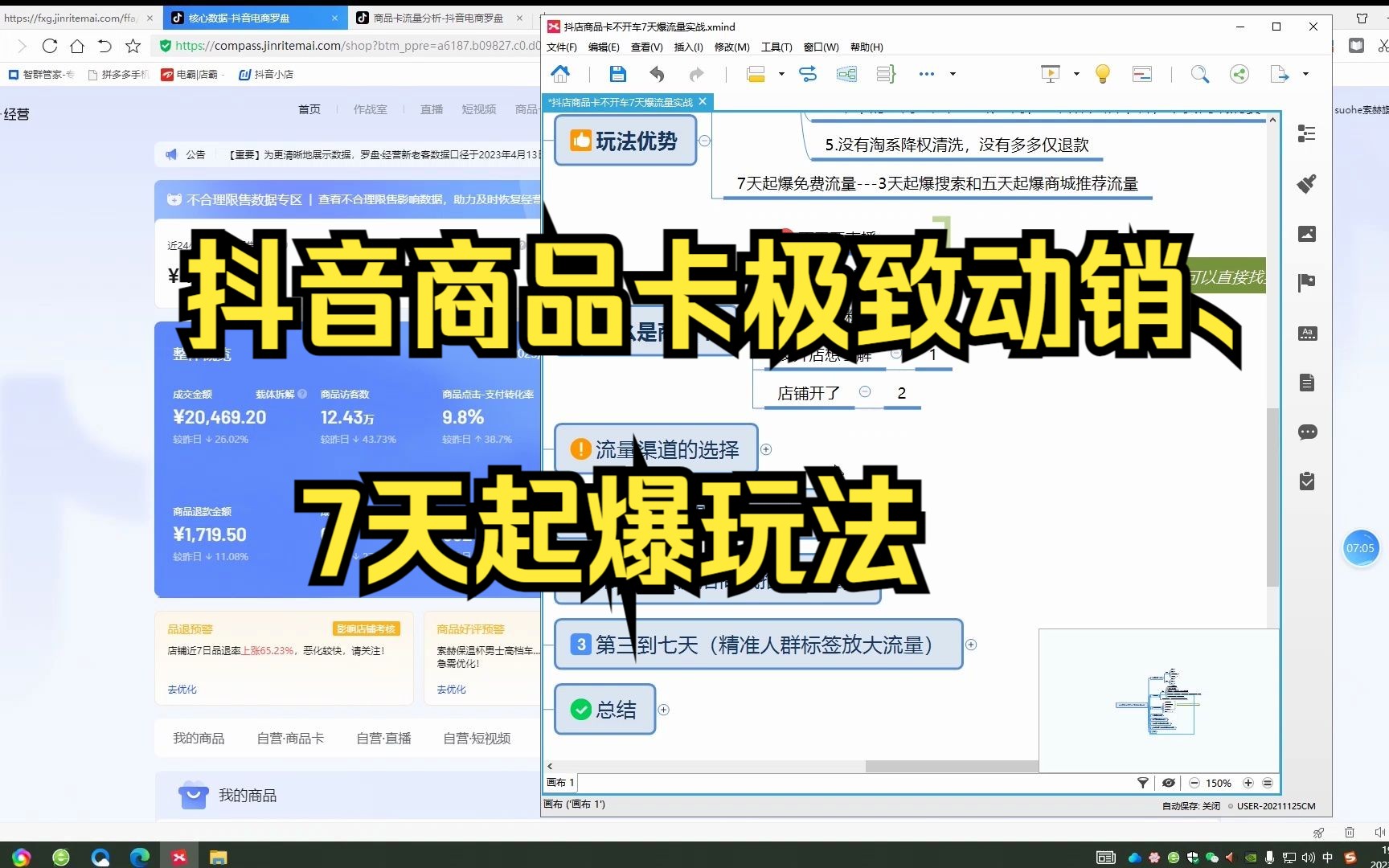Undo the last edit in XMind

658,74
